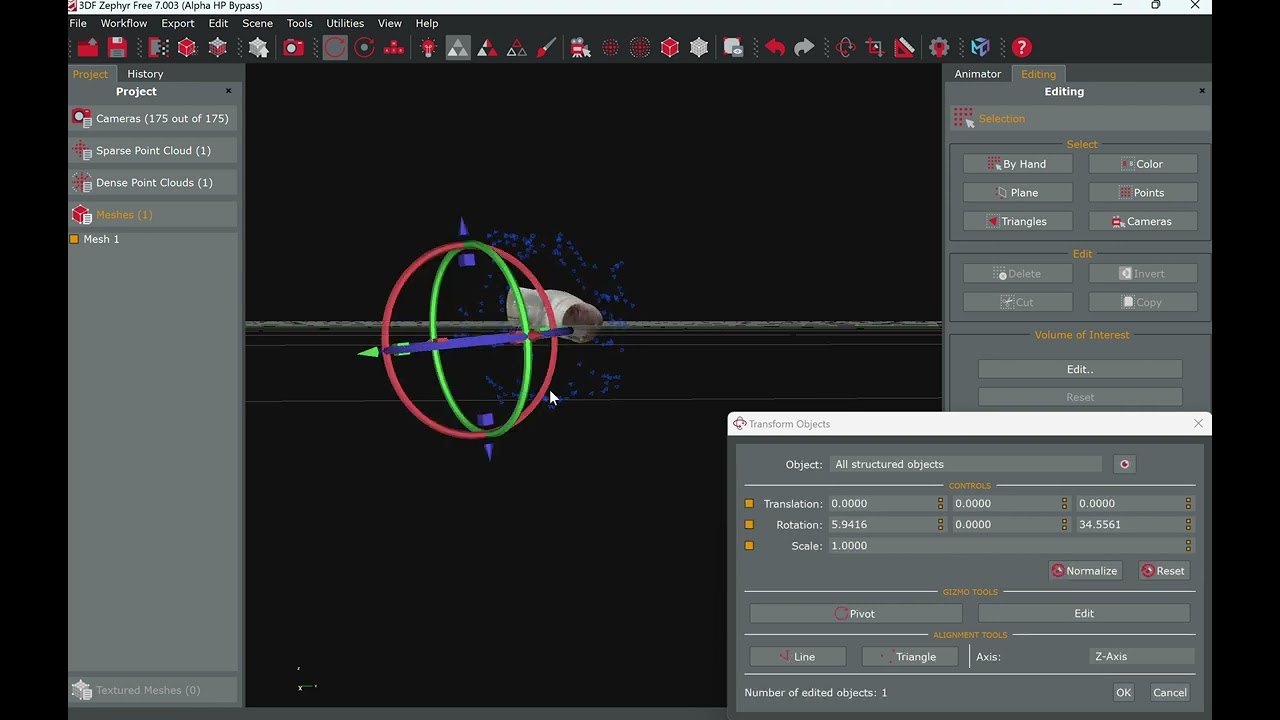Image resolution: width=1280 pixels, height=720 pixels.
Task: Expand the Textured Meshes (0) section
Action: coord(153,690)
